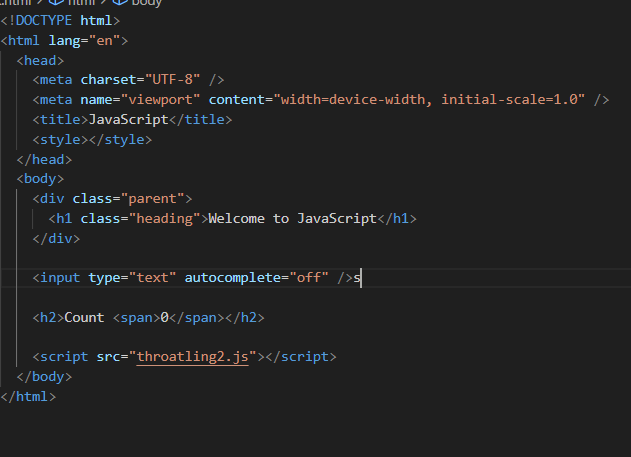Click the "UTF-8" charset value
631x457 pixels.
click(x=172, y=80)
